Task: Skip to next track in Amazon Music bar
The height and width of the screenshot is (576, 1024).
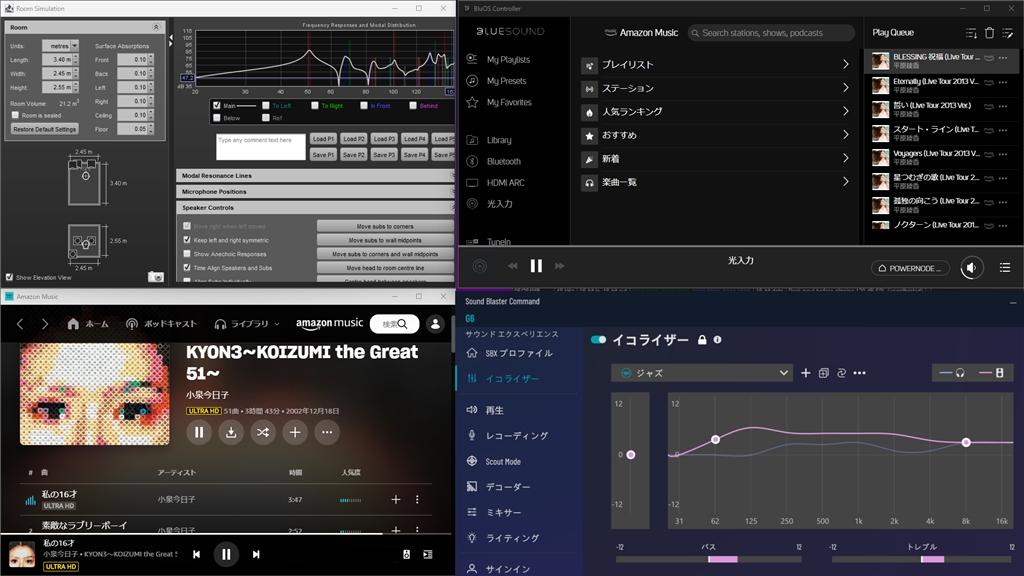Action: click(x=256, y=554)
